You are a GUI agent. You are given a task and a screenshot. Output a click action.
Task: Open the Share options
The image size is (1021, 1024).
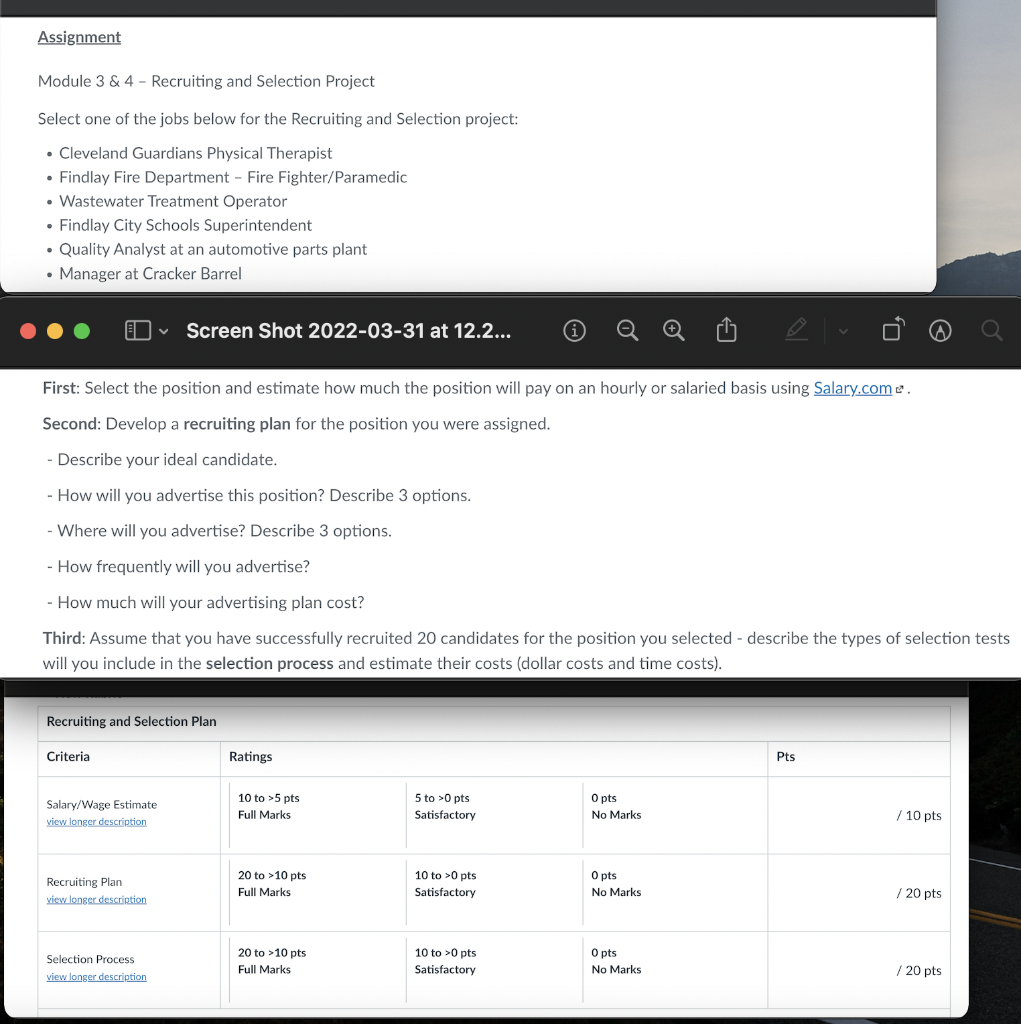726,330
